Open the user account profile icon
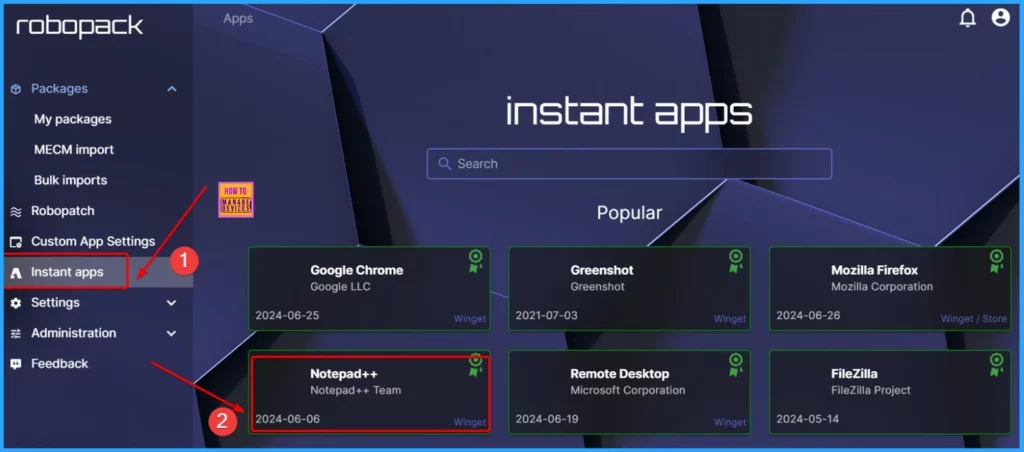 coord(1000,18)
